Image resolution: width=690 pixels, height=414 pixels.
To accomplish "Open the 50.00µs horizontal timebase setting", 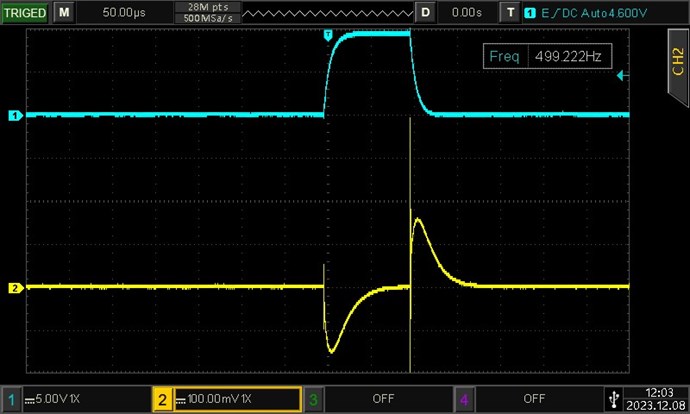I will click(x=124, y=12).
